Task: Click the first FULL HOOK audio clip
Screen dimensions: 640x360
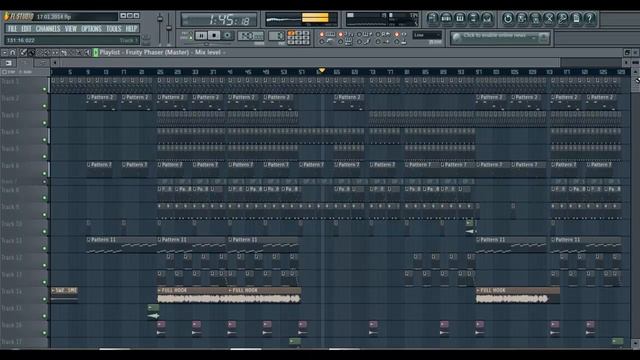Action: tap(193, 295)
